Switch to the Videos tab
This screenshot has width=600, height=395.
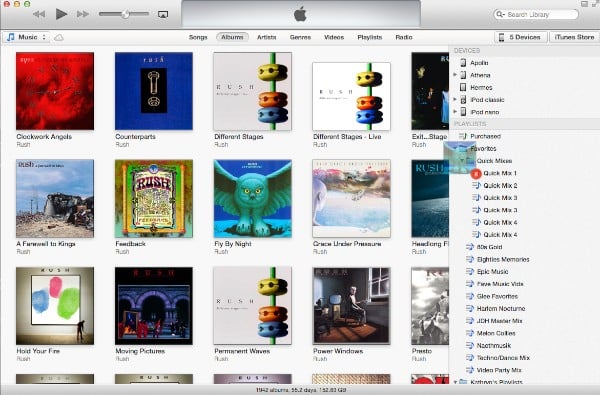tap(334, 37)
